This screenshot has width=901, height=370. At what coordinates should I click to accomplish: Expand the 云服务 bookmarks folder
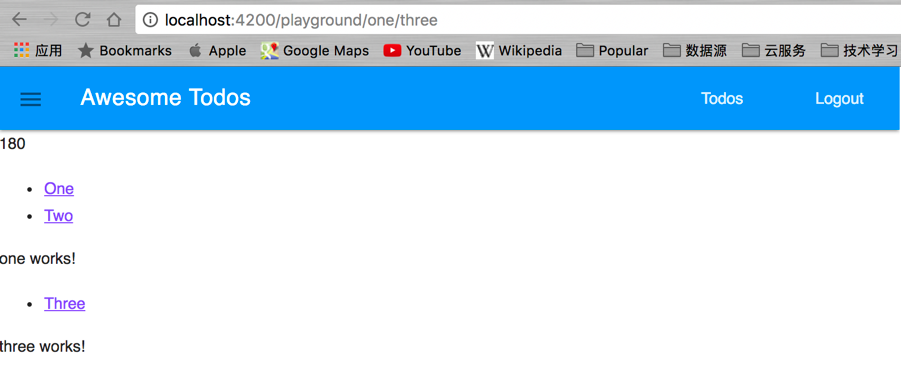coord(774,51)
